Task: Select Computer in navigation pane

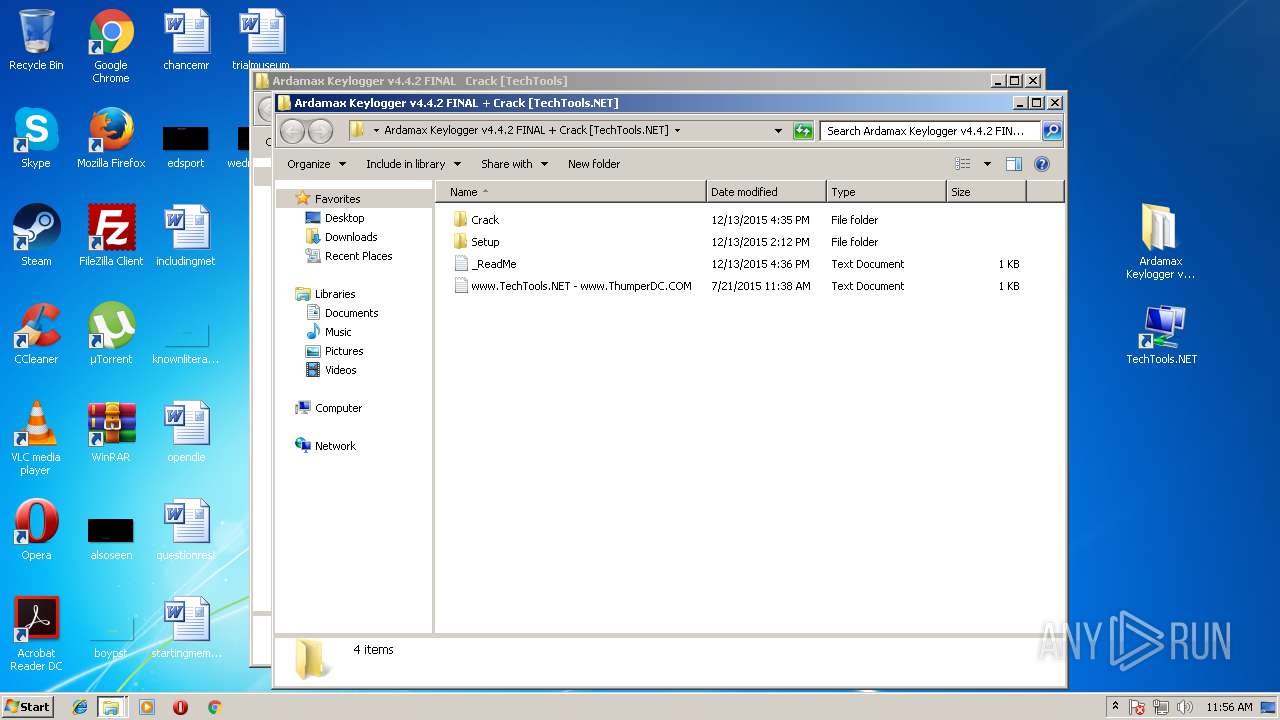Action: click(x=329, y=408)
